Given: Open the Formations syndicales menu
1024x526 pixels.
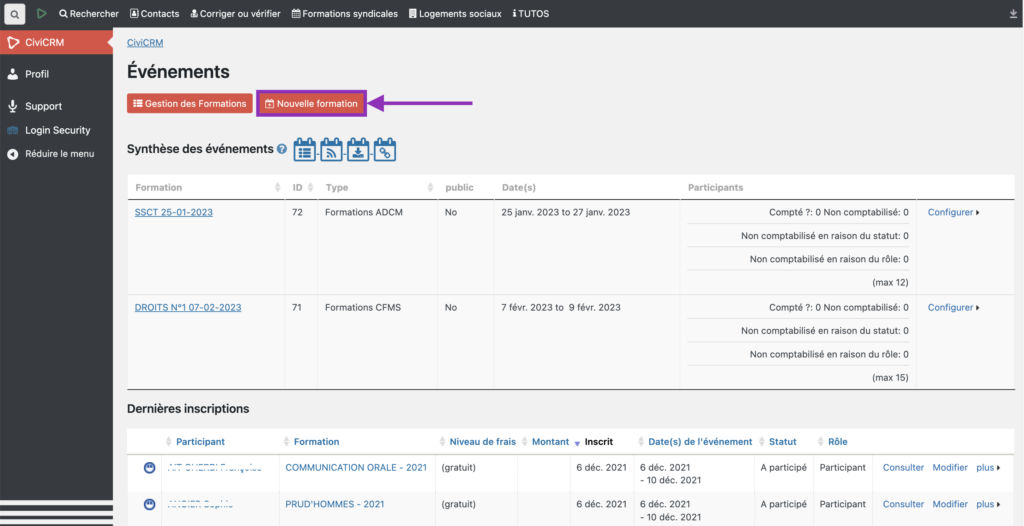Looking at the screenshot, I should coord(344,14).
